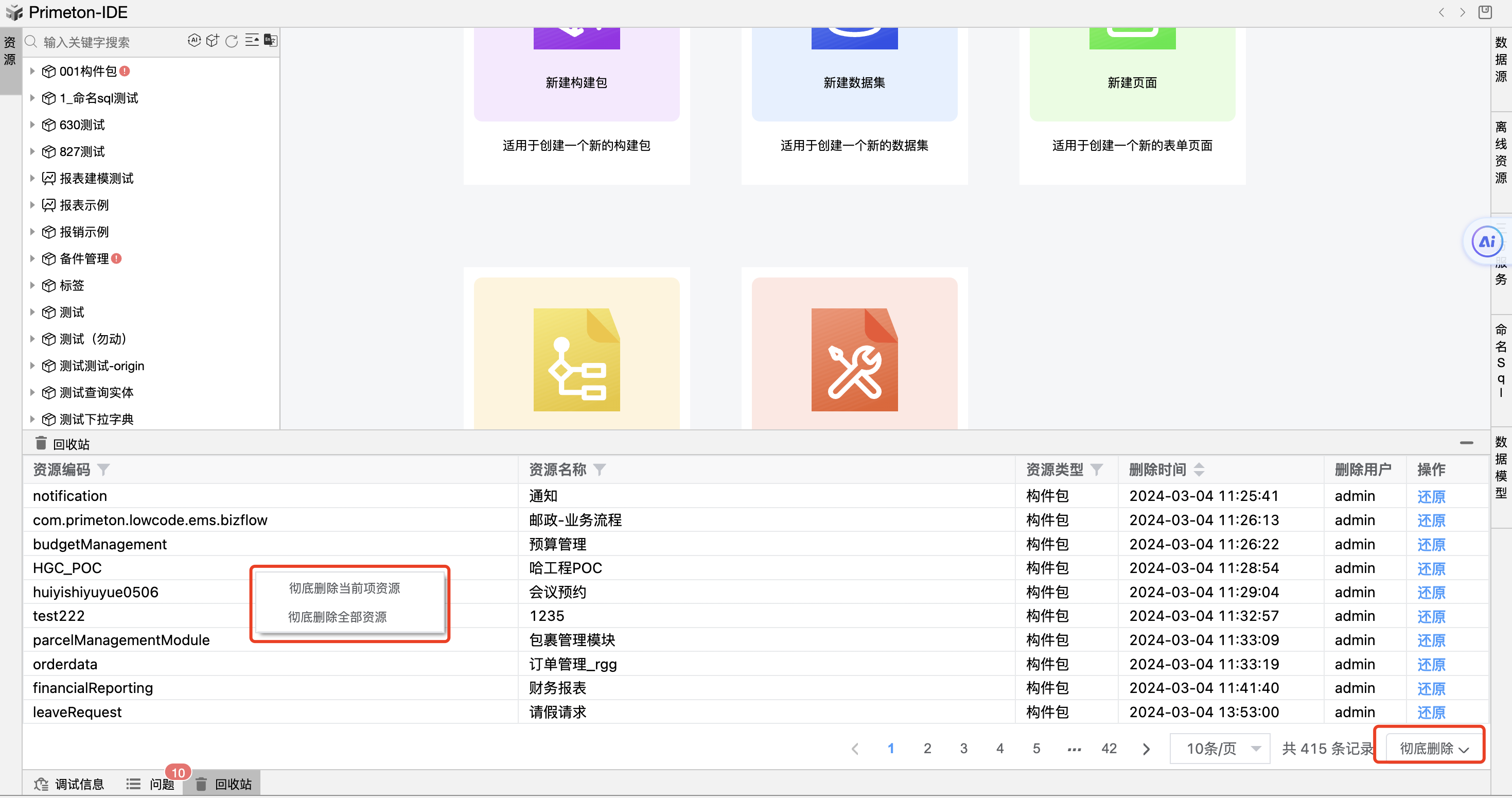Image resolution: width=1512 pixels, height=798 pixels.
Task: Choose 彻底删除当前项资源 from the popup menu
Action: (x=344, y=588)
